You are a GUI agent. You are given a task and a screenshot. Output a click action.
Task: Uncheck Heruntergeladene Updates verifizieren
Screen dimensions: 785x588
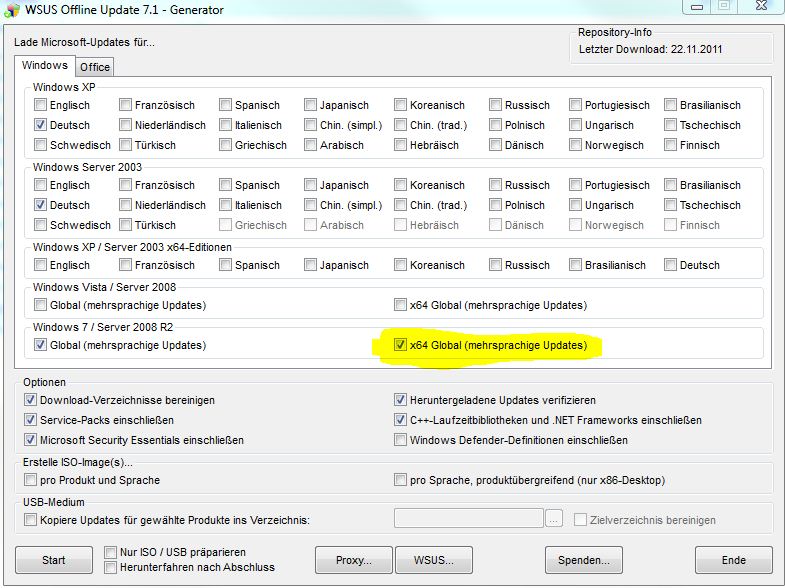(x=401, y=401)
